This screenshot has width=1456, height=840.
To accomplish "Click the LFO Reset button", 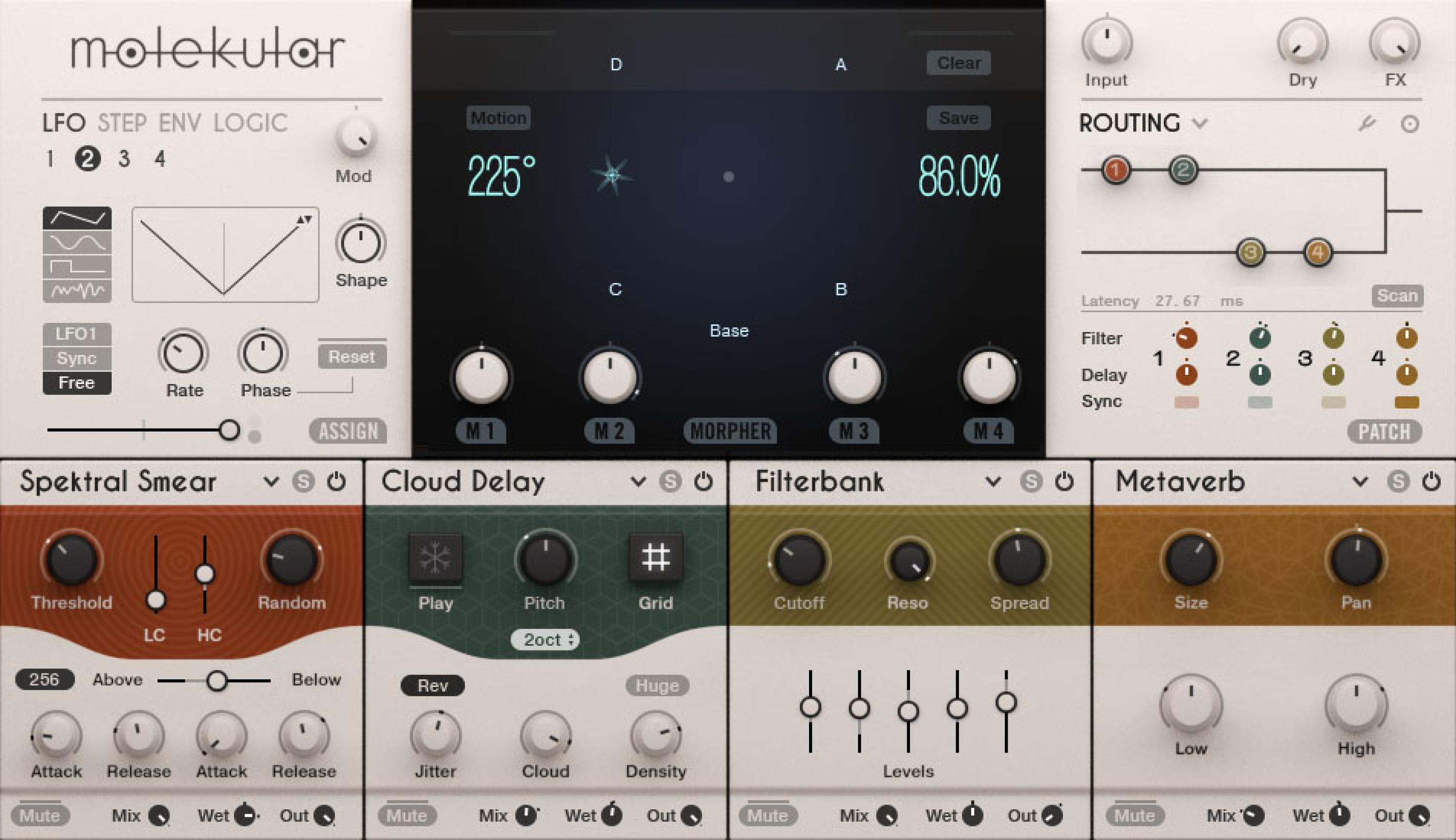I will point(352,356).
